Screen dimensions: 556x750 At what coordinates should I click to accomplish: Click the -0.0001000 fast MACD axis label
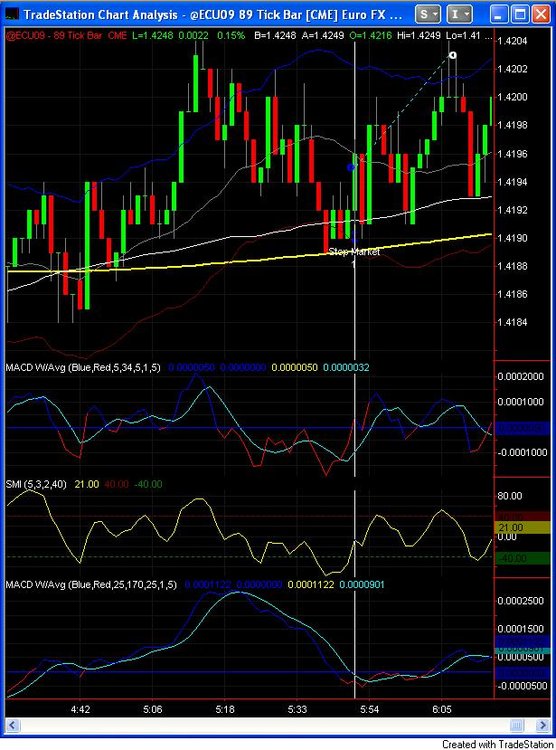click(x=522, y=452)
